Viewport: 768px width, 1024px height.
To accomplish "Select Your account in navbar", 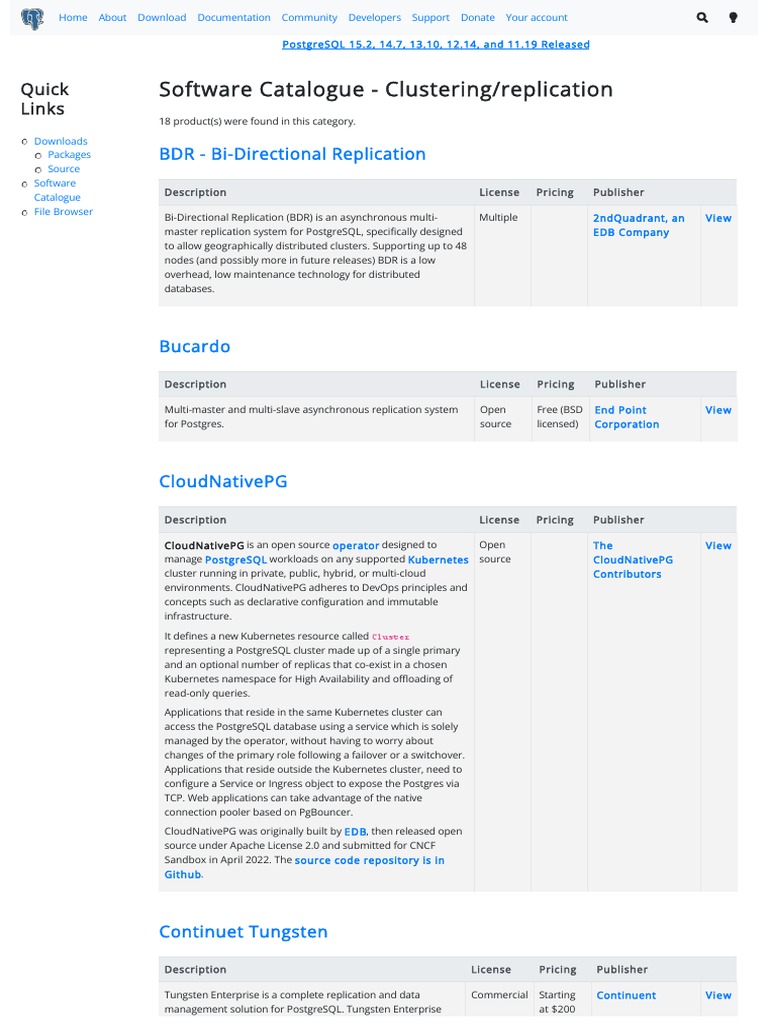I will point(536,18).
